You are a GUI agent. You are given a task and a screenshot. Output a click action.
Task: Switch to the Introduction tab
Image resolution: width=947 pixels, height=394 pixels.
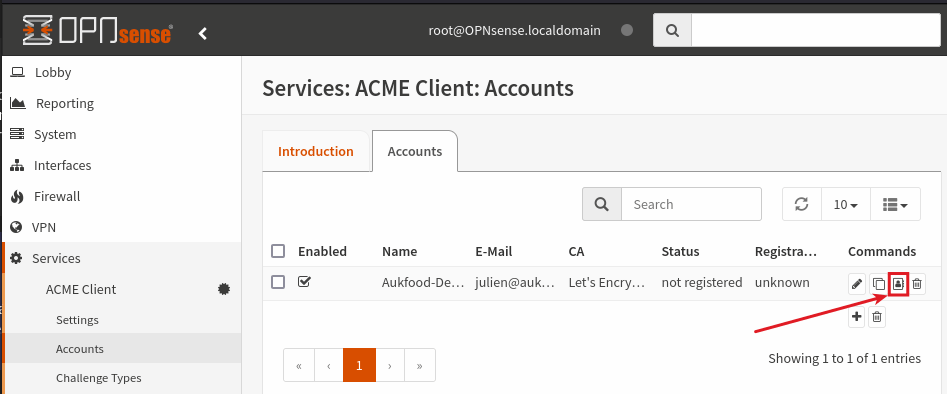click(x=315, y=151)
